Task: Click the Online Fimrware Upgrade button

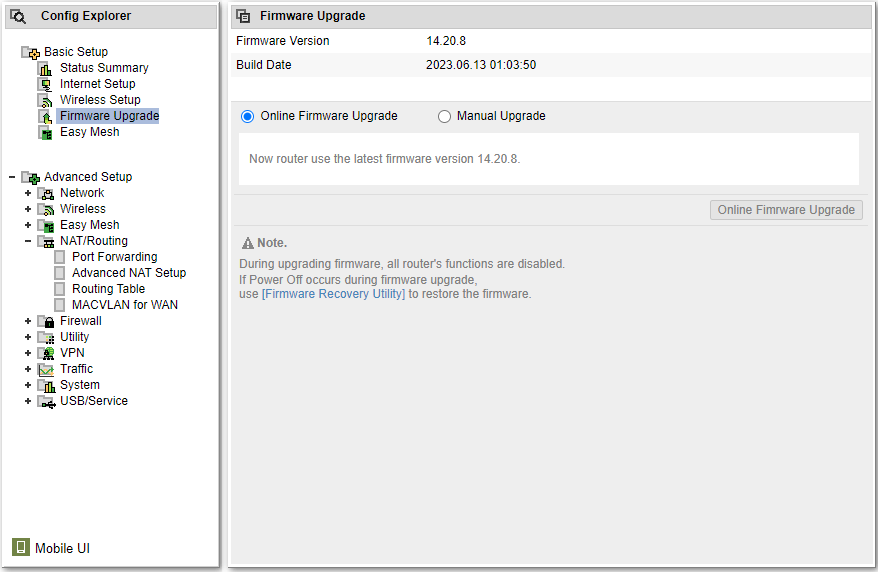Action: (x=786, y=210)
